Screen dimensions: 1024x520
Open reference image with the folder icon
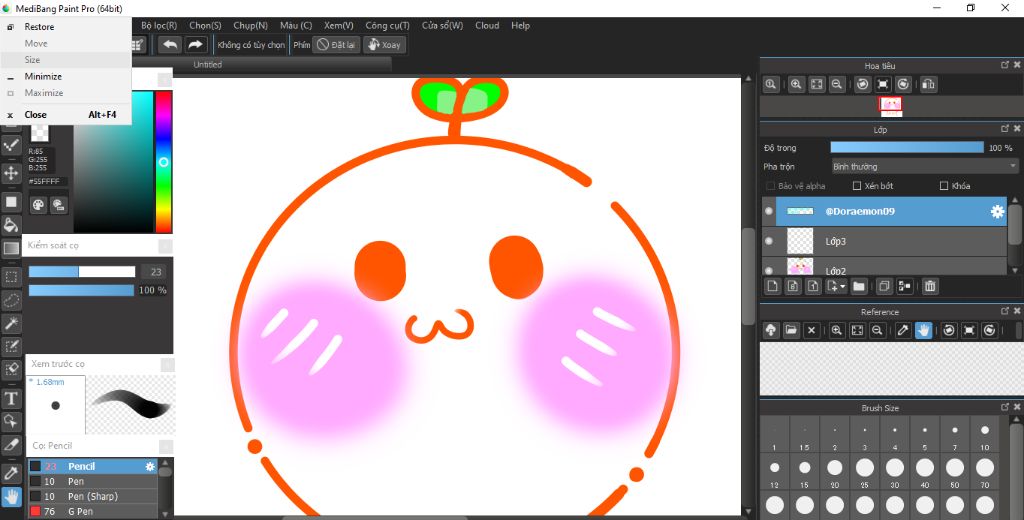click(791, 330)
